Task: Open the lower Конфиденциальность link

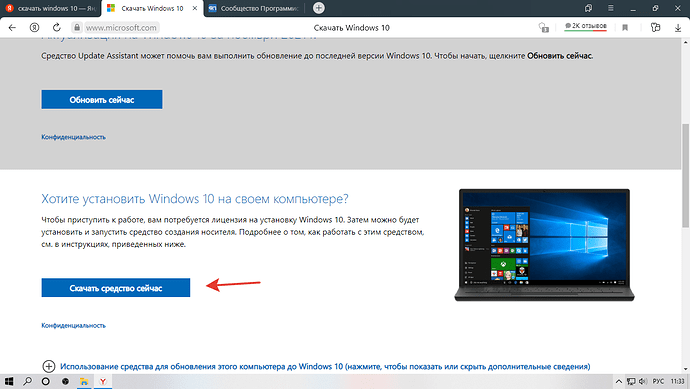Action: point(73,326)
